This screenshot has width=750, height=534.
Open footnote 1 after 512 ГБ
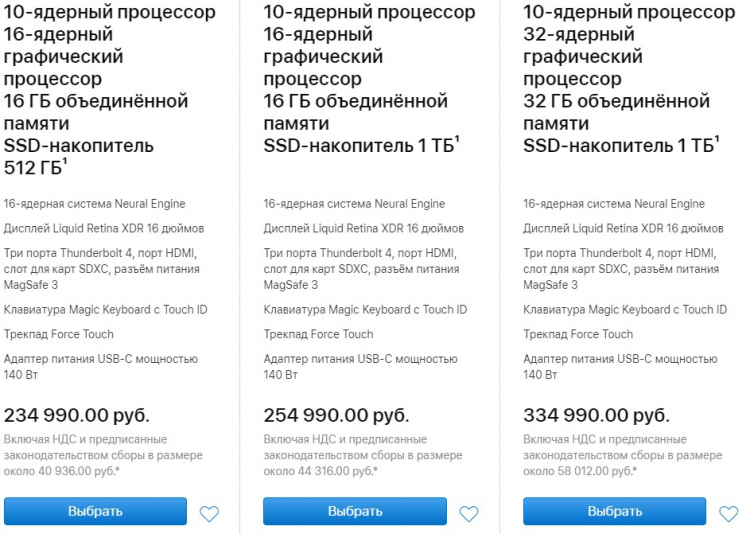coord(65,162)
